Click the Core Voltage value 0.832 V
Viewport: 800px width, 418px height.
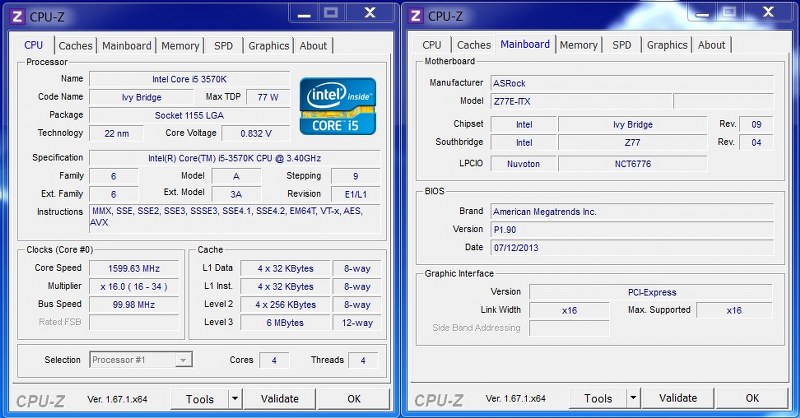click(256, 133)
